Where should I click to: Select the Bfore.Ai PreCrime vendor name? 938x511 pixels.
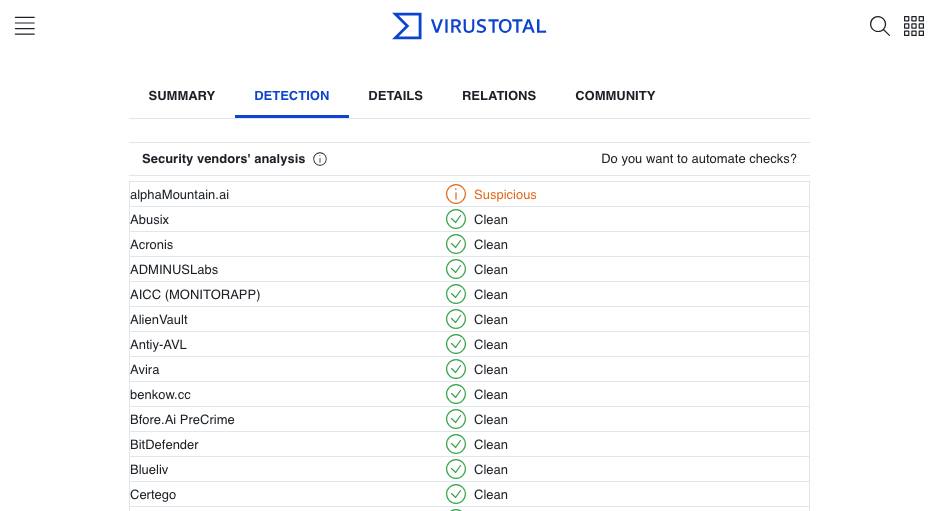tap(182, 419)
